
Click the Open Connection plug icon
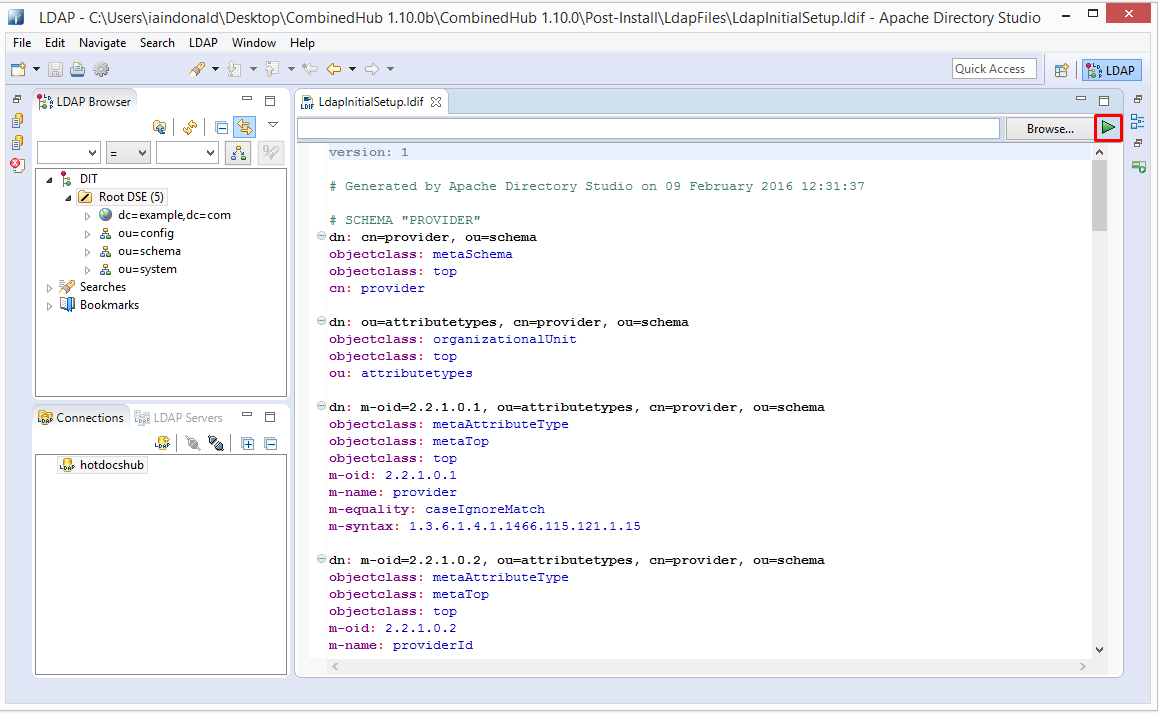(193, 443)
